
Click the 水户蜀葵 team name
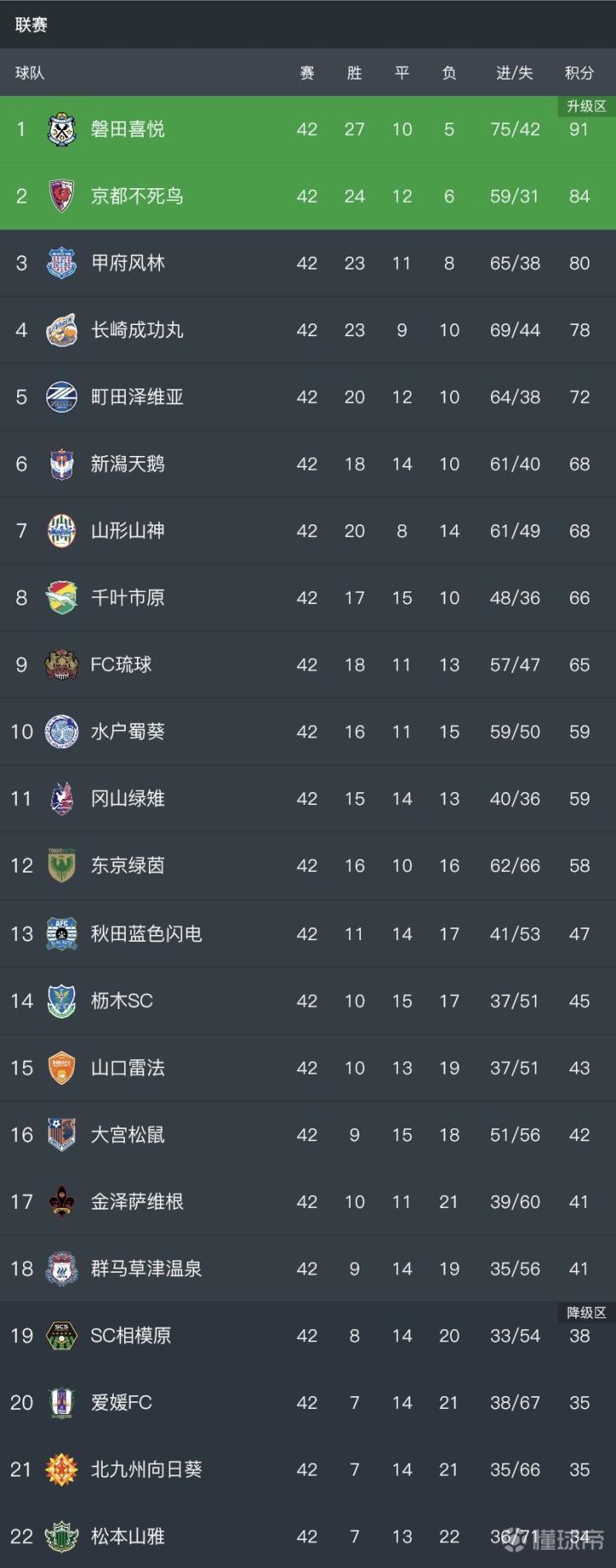coord(127,731)
